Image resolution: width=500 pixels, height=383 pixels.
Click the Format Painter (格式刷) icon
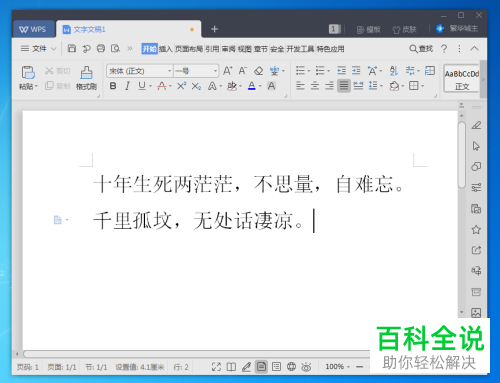pyautogui.click(x=86, y=72)
